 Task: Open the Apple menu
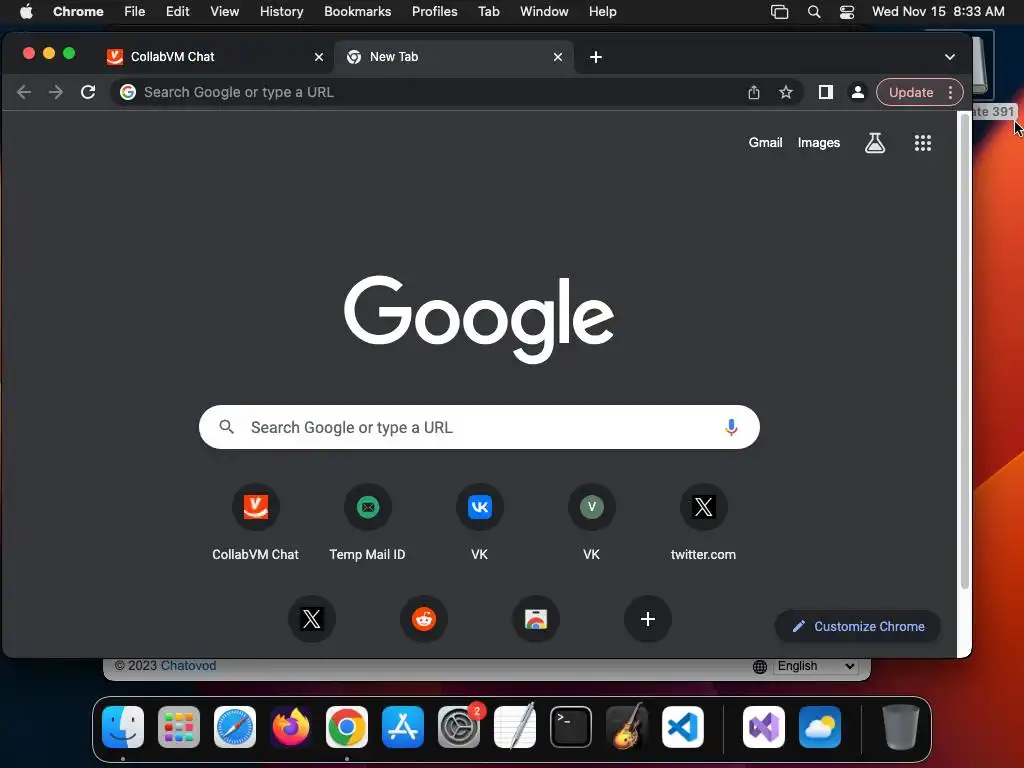[26, 12]
